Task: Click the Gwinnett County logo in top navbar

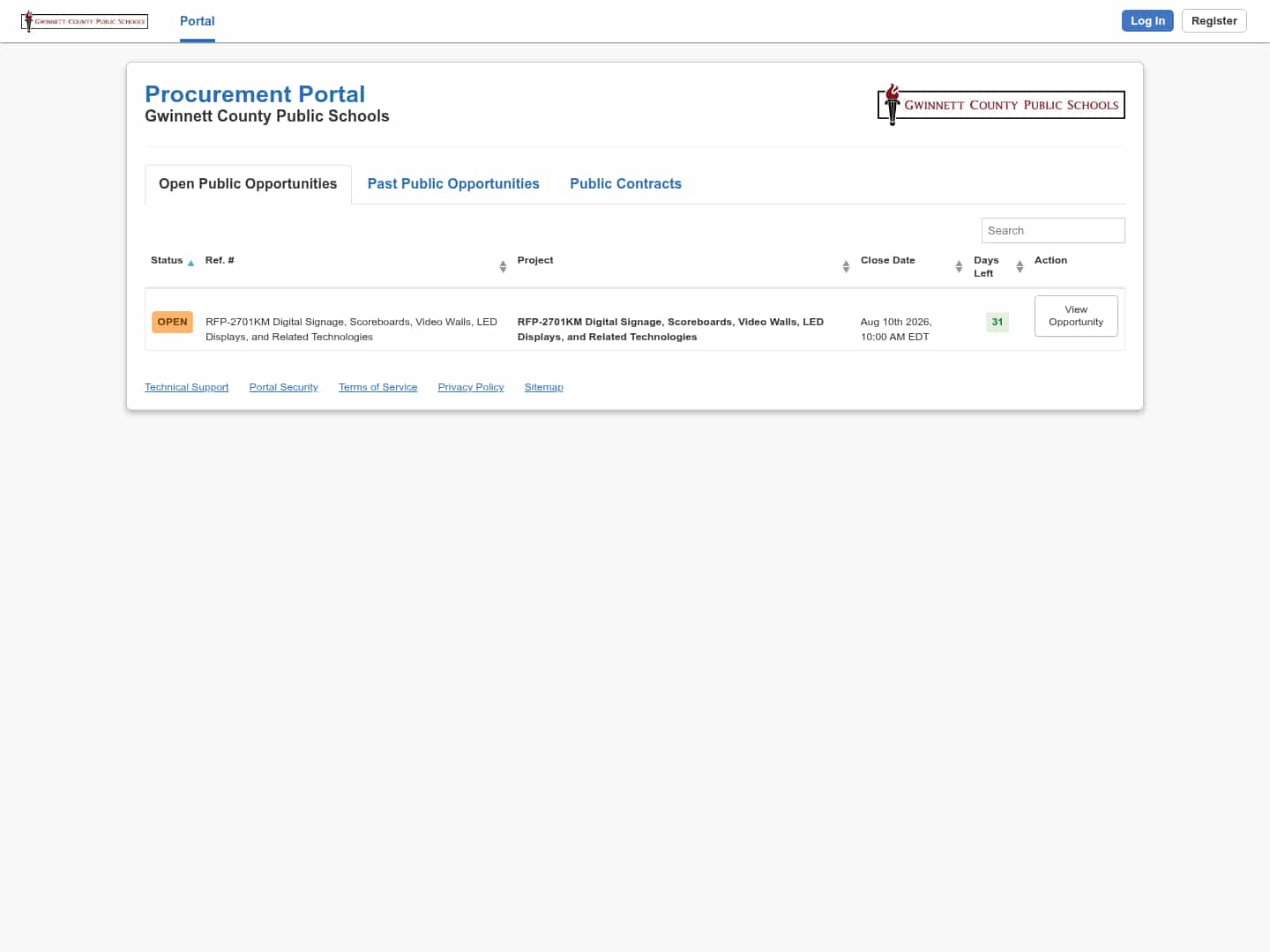Action: pos(85,21)
